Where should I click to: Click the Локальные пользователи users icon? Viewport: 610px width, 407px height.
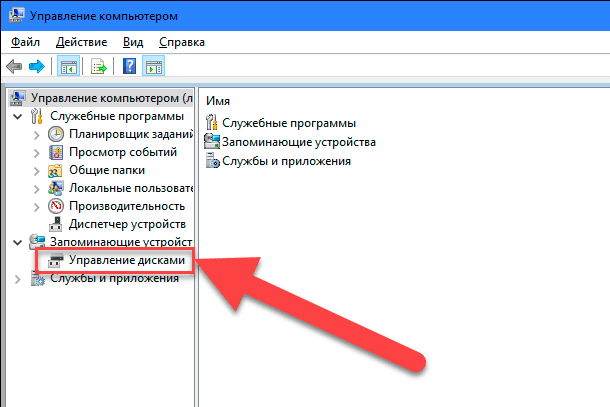pos(56,188)
